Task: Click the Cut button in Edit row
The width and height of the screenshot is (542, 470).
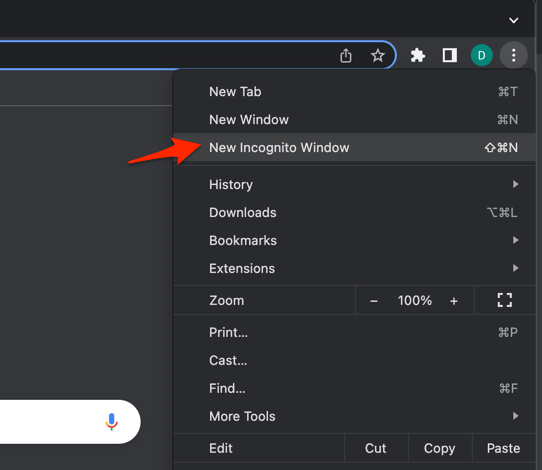Action: pyautogui.click(x=376, y=448)
